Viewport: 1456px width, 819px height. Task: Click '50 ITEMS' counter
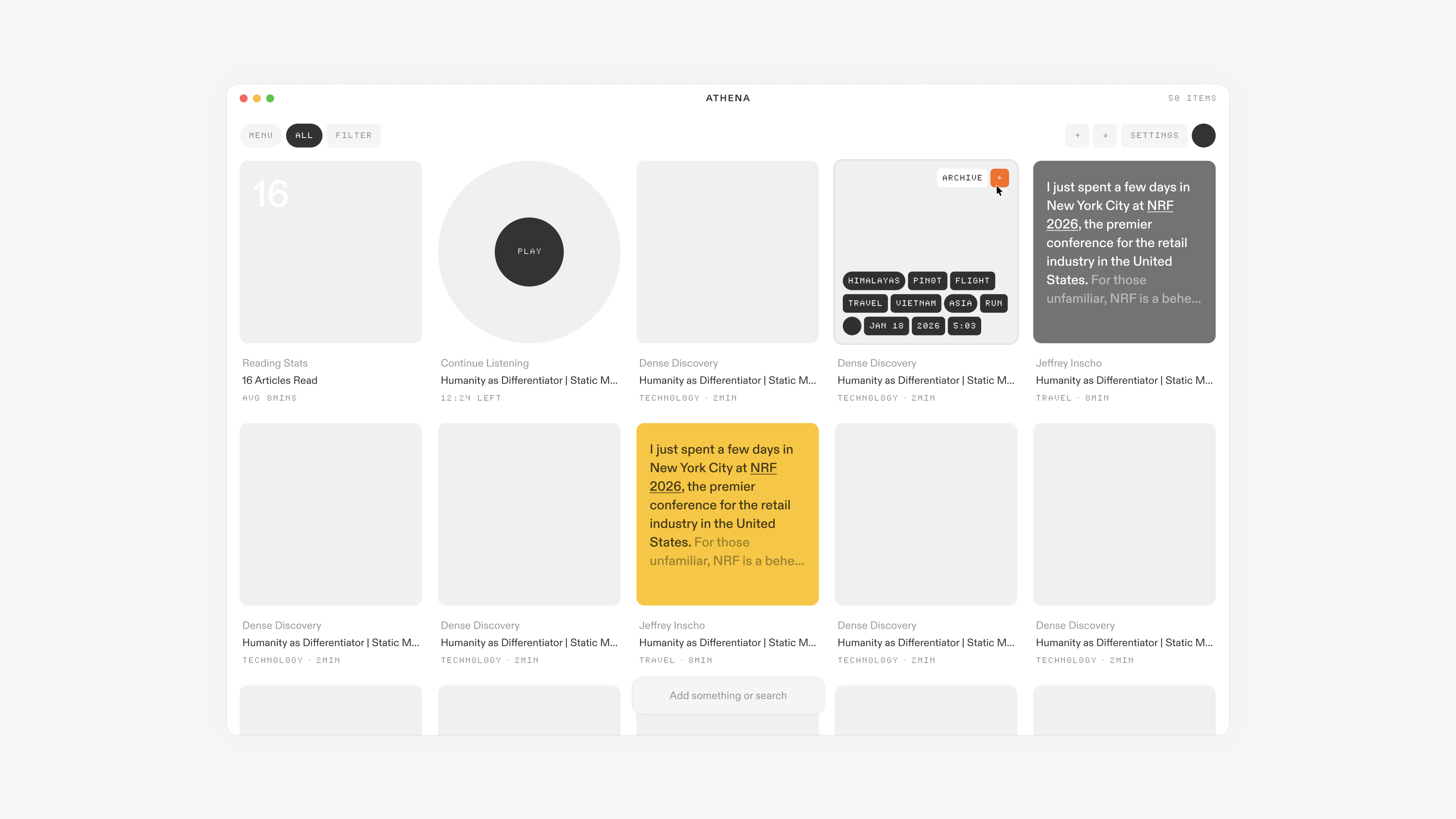click(x=1192, y=98)
